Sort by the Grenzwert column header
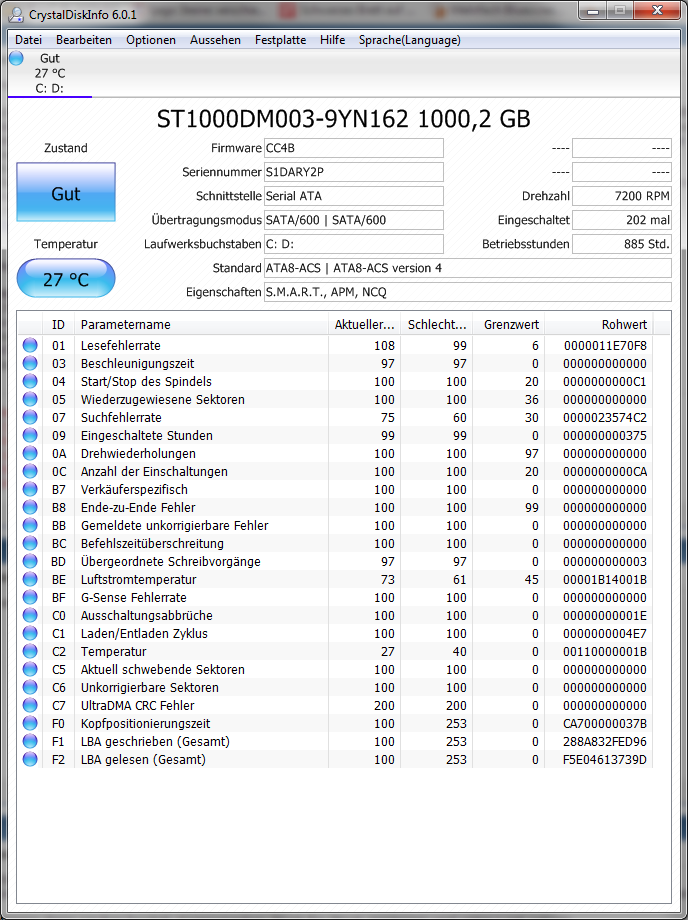This screenshot has height=920, width=688. point(509,324)
